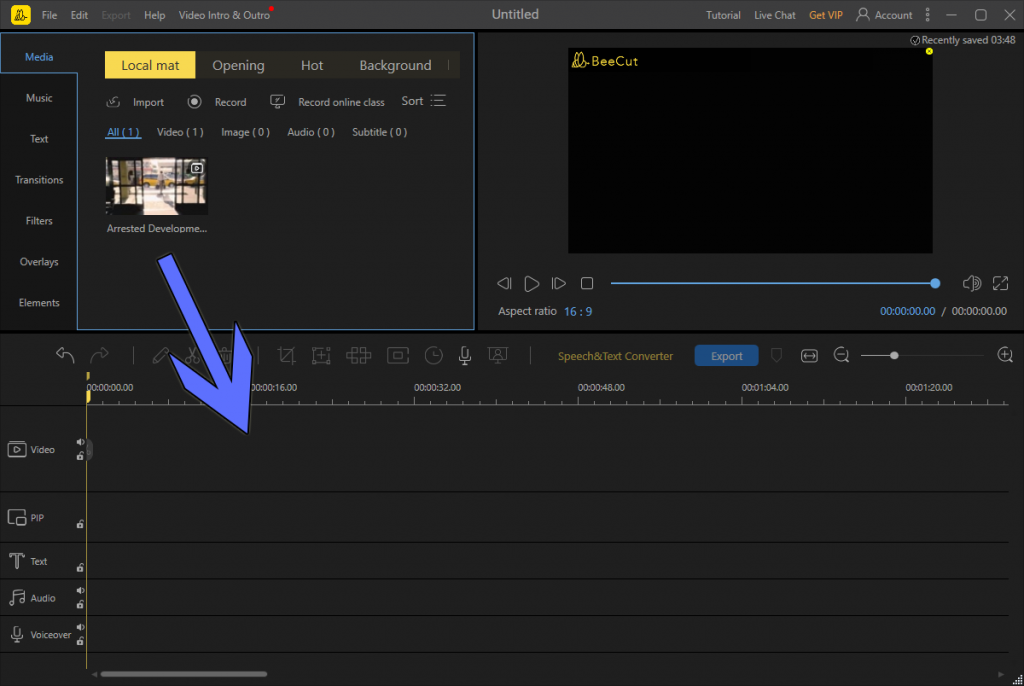Open the Account menu
Image resolution: width=1024 pixels, height=686 pixels.
pyautogui.click(x=884, y=14)
